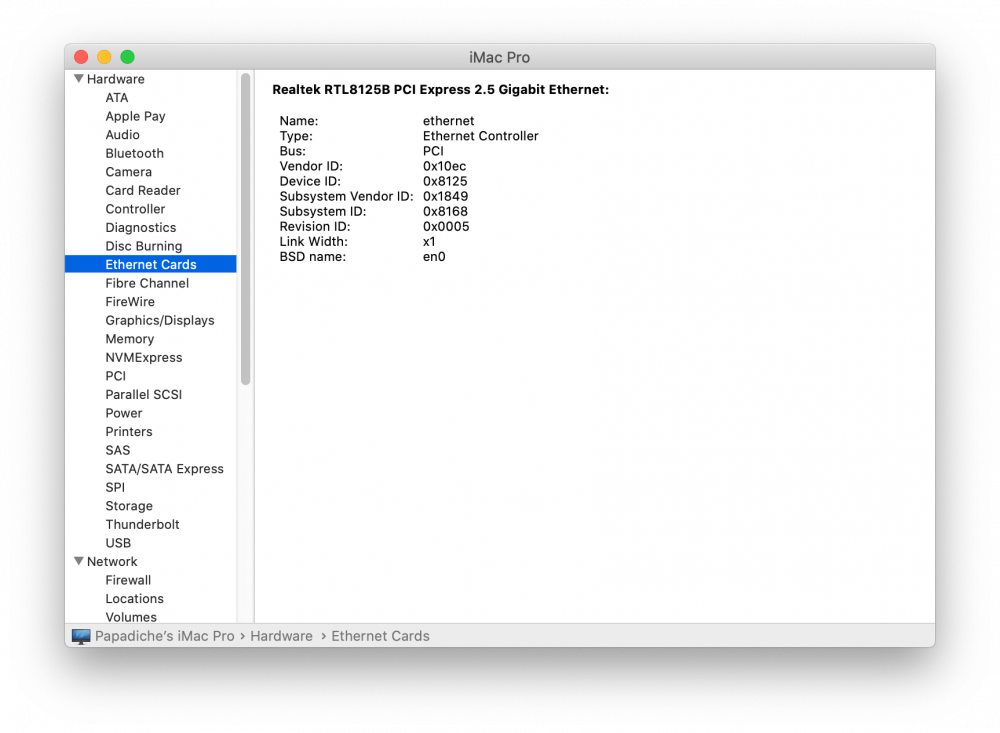Click the Bus value PCI
This screenshot has height=733, width=1000.
(433, 151)
